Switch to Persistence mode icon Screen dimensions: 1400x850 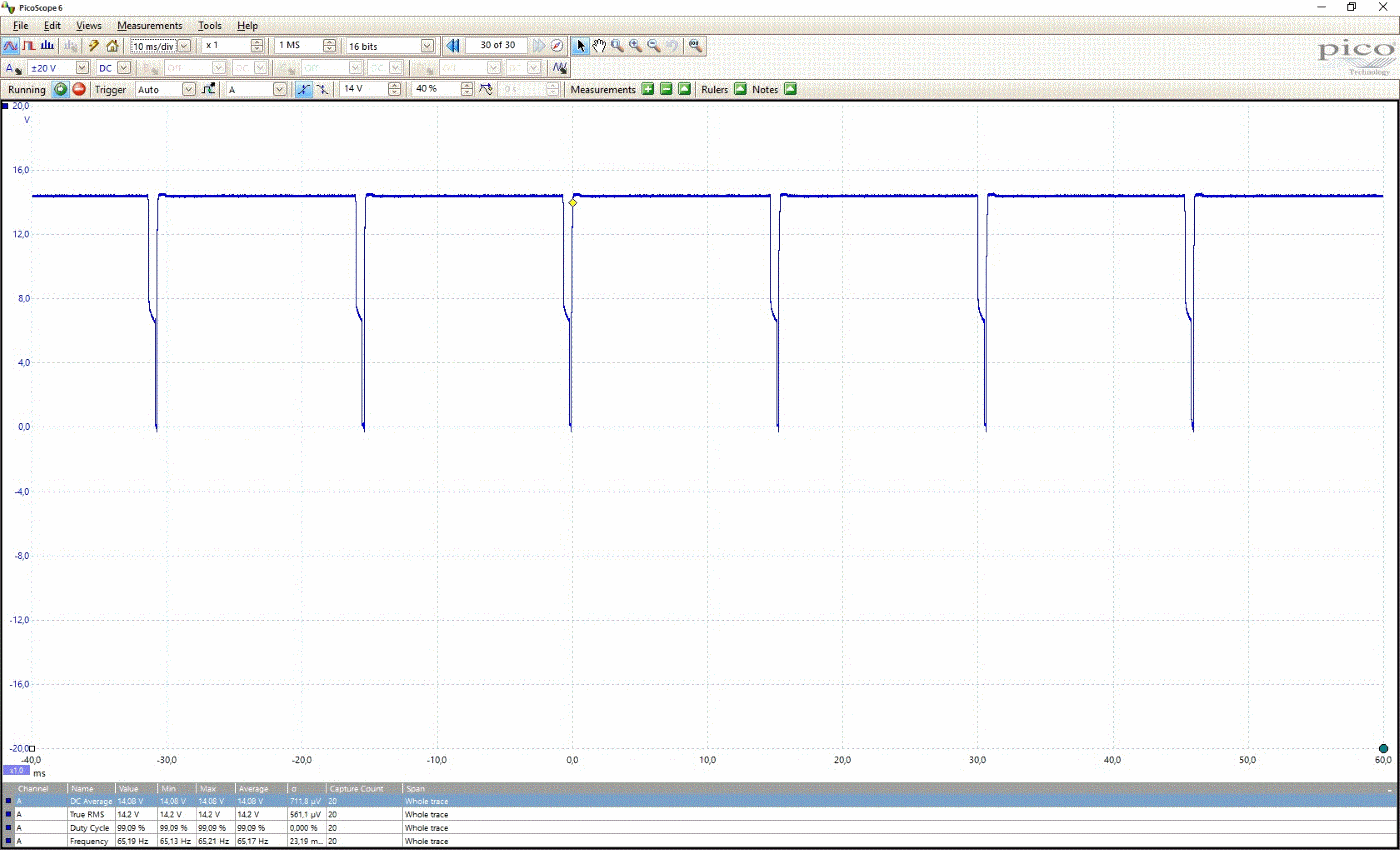29,45
